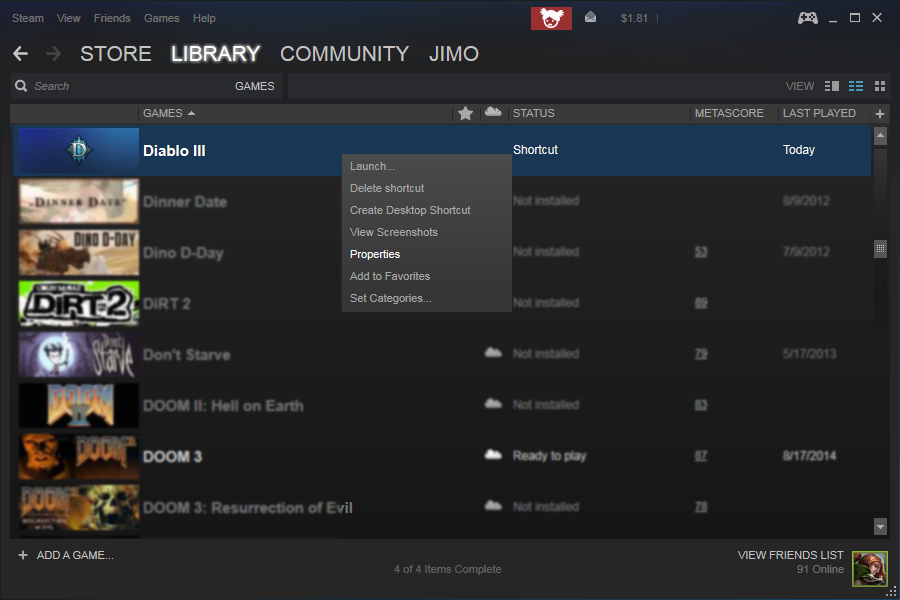Click the search magnifier icon

pyautogui.click(x=21, y=86)
